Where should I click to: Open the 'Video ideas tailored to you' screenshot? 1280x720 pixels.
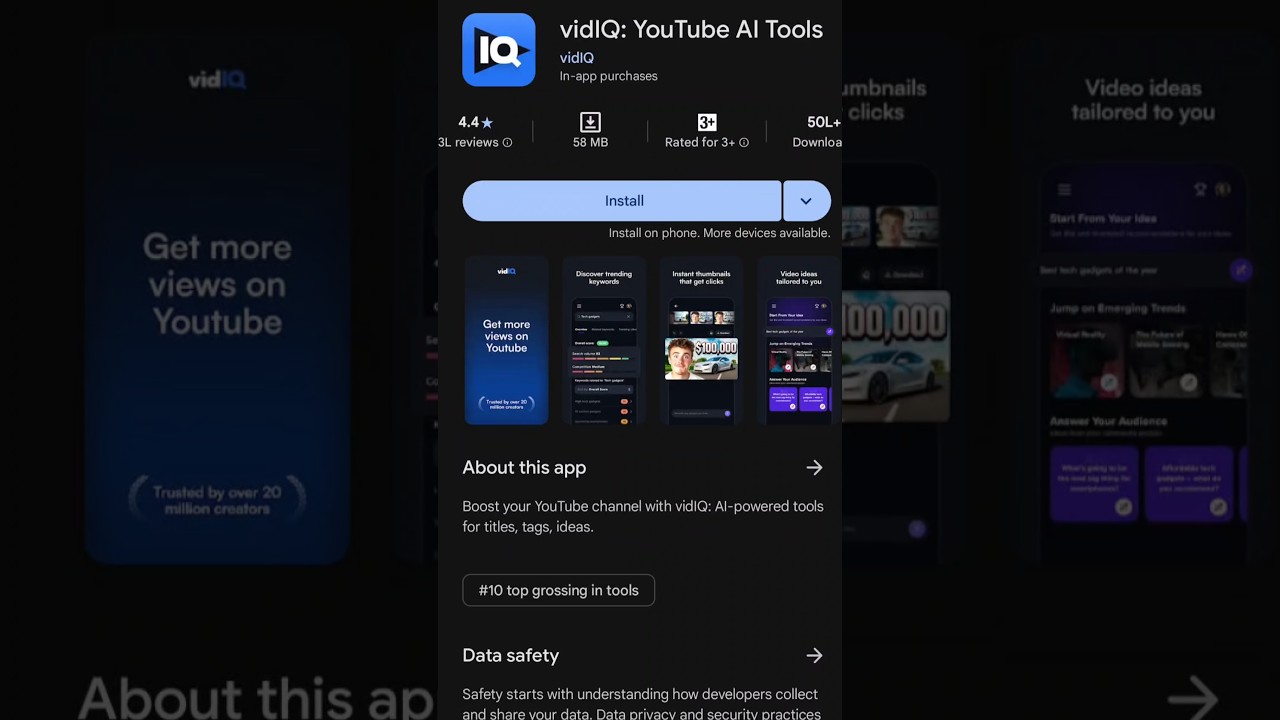(798, 340)
